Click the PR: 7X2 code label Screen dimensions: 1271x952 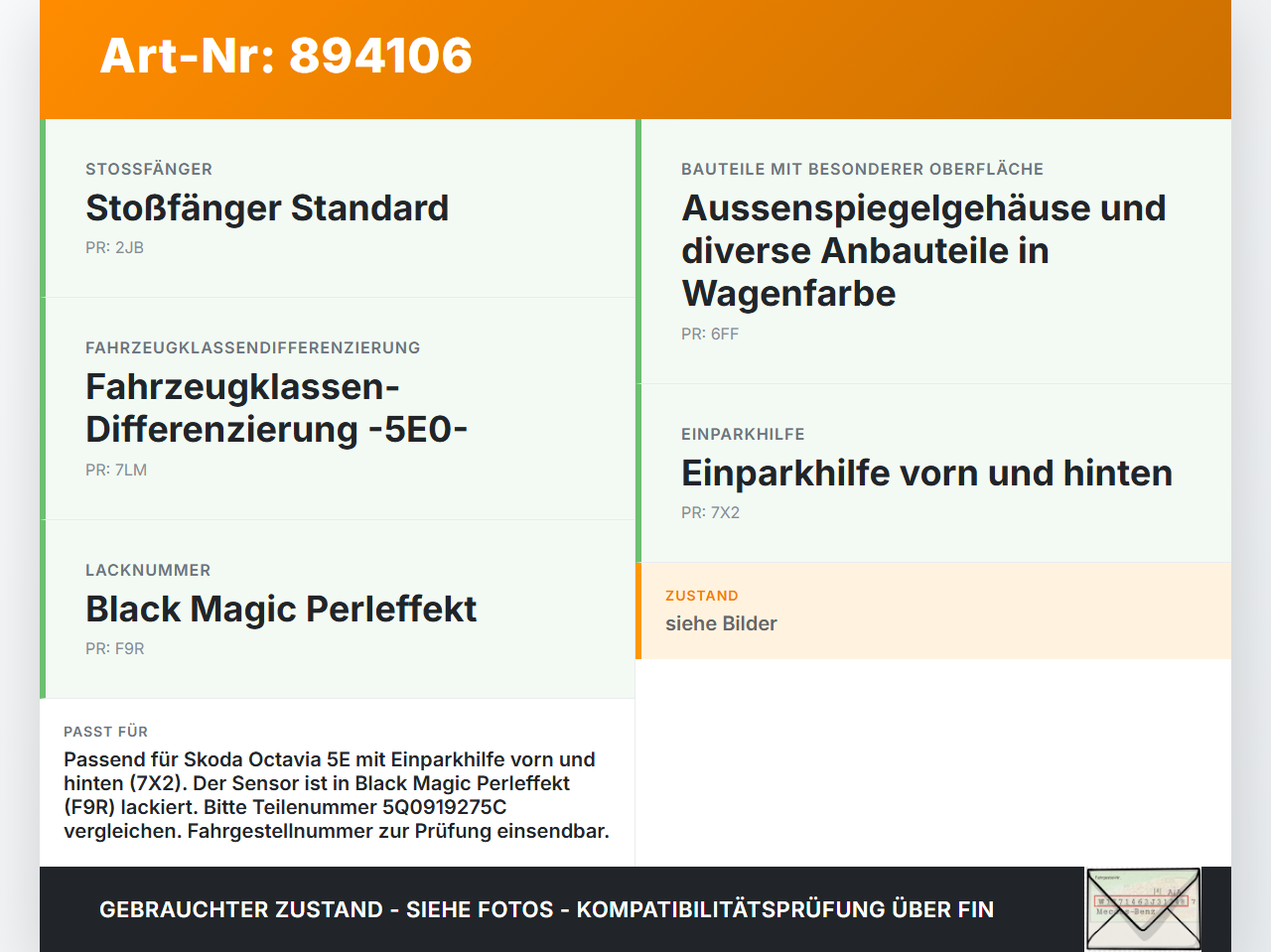(710, 513)
